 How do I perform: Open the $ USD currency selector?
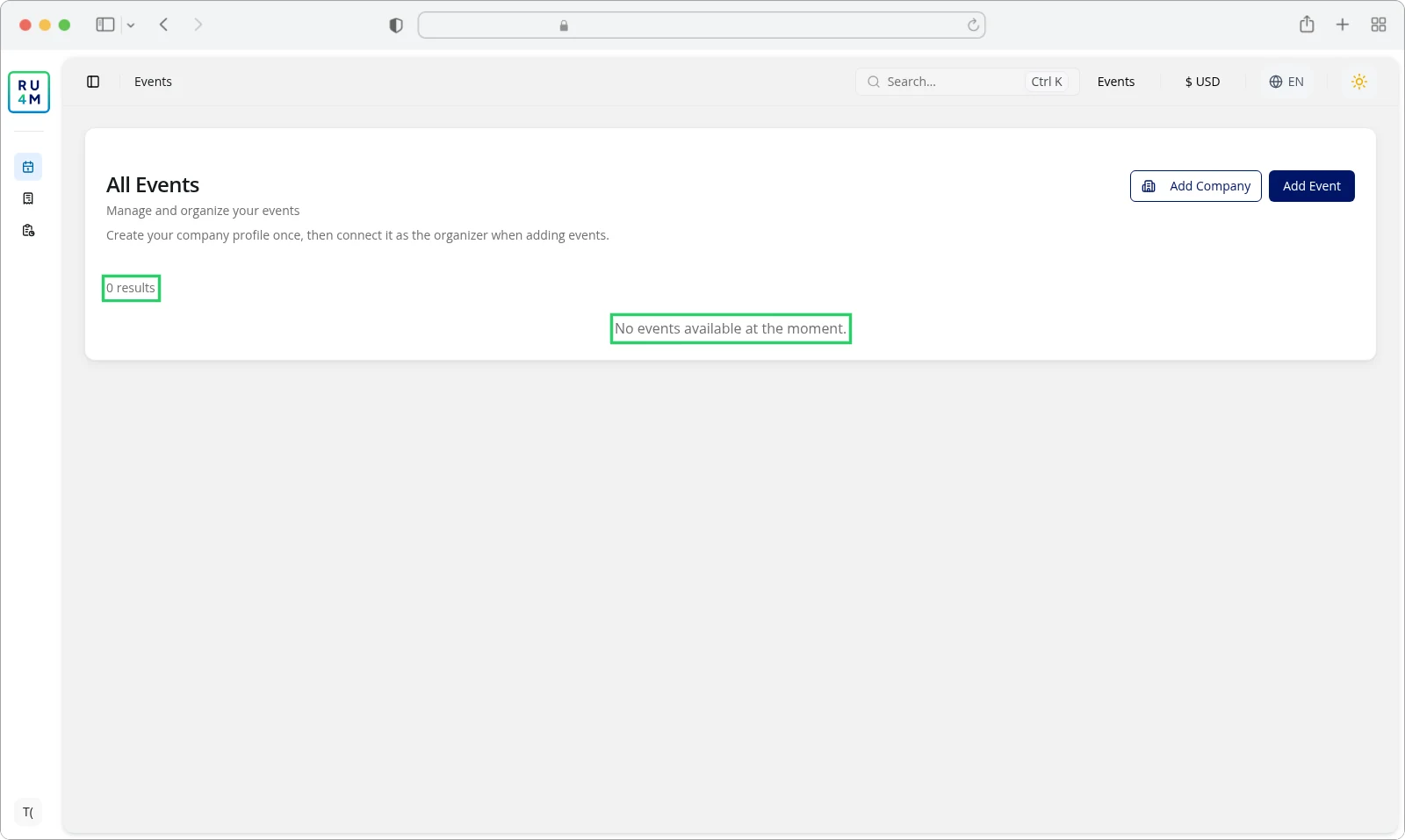pos(1202,82)
